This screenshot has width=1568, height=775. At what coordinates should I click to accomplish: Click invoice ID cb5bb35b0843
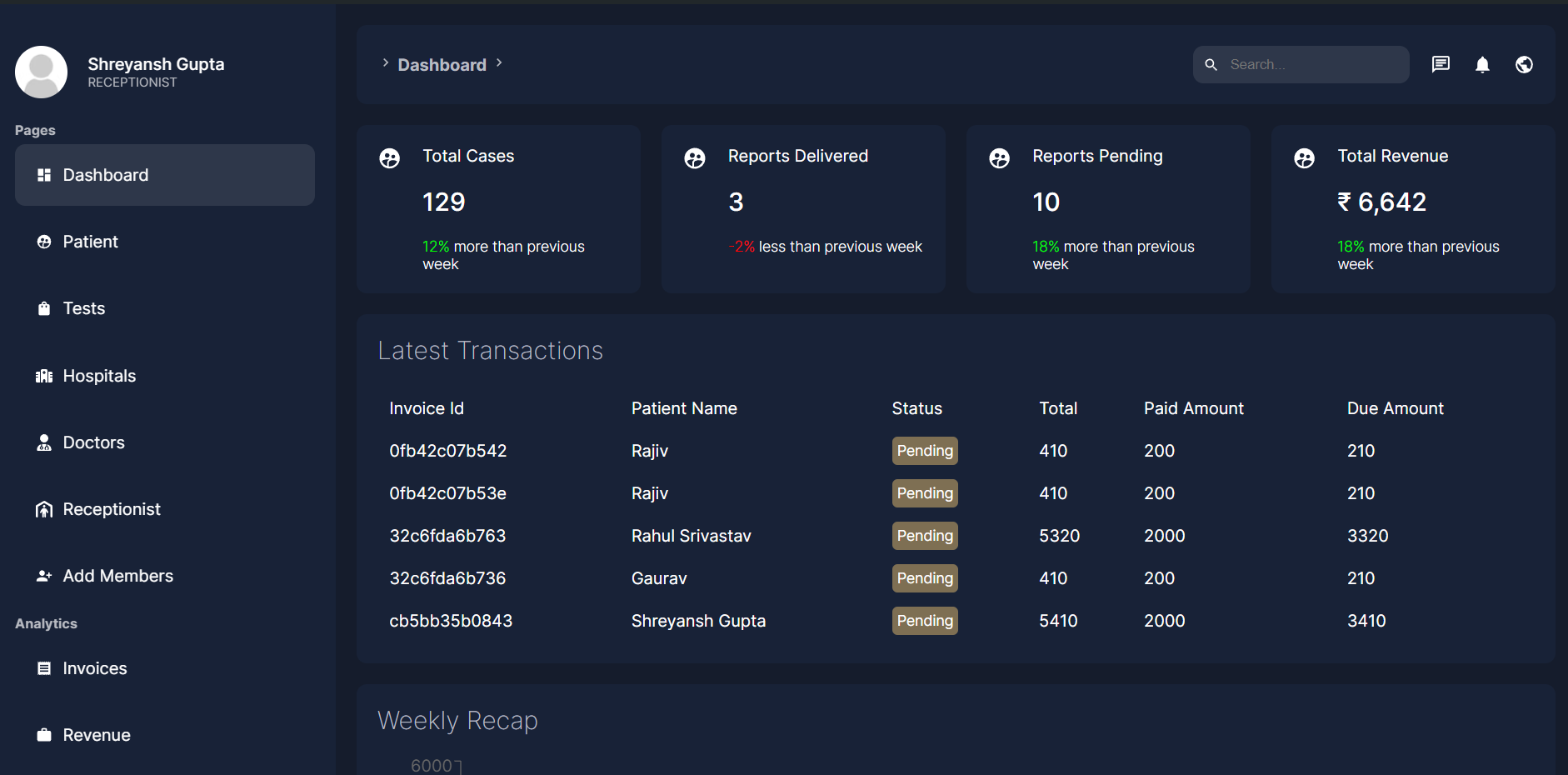(451, 621)
